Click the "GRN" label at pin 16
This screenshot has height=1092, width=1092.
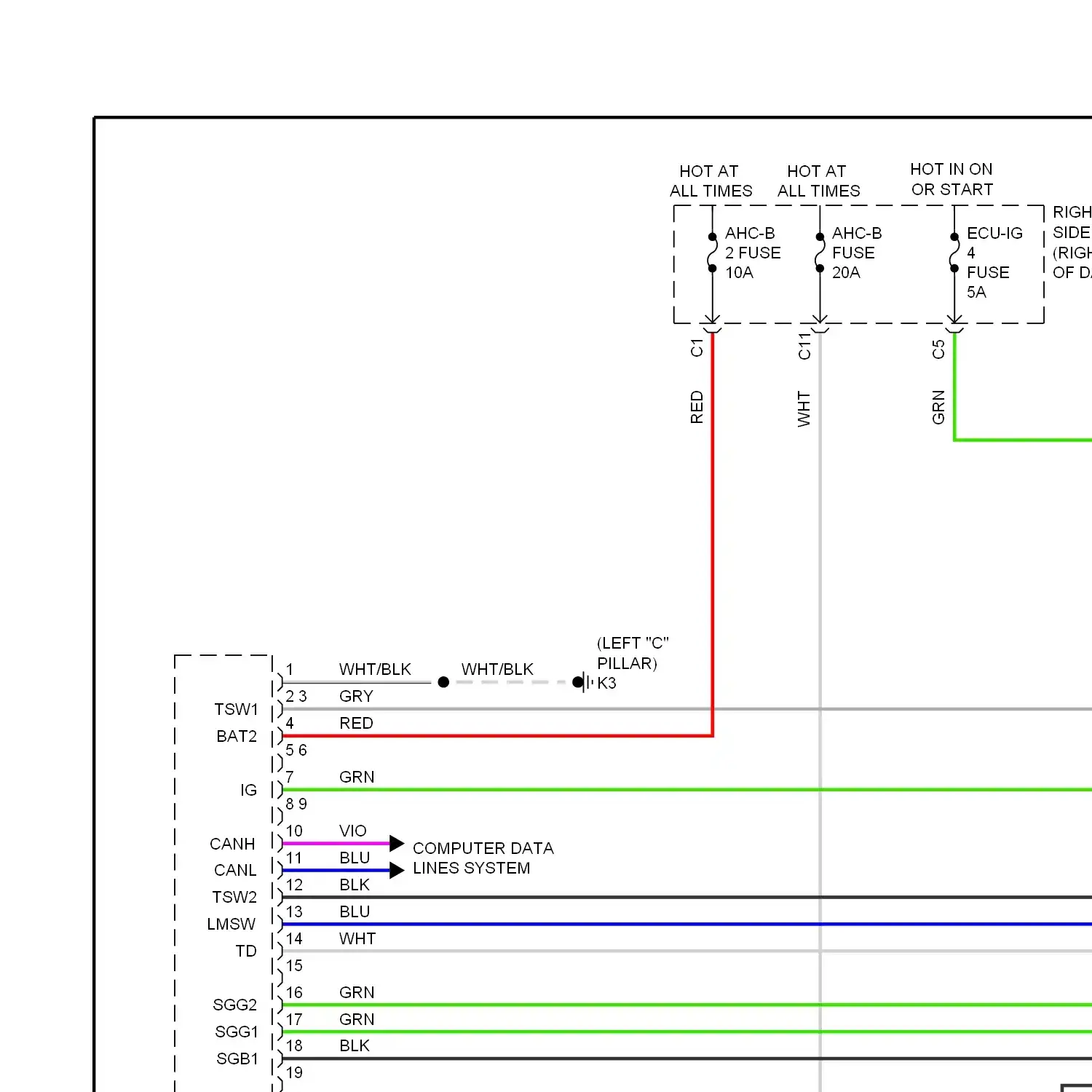tap(357, 992)
